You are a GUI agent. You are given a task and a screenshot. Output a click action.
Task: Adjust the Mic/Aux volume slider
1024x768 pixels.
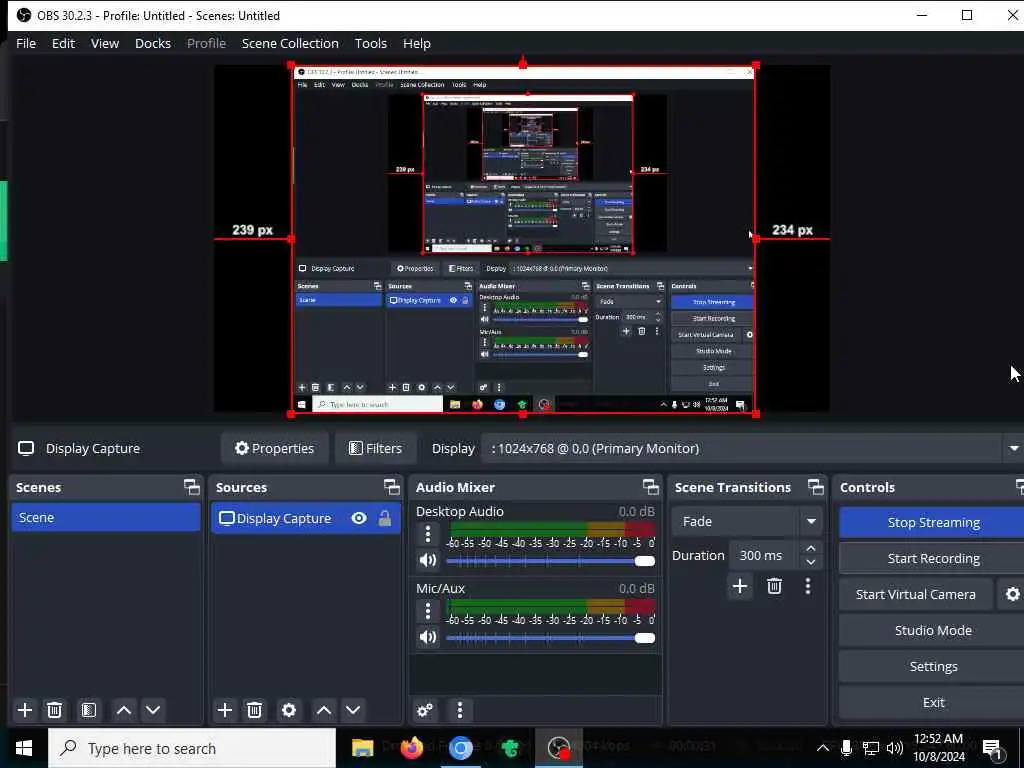pyautogui.click(x=550, y=638)
